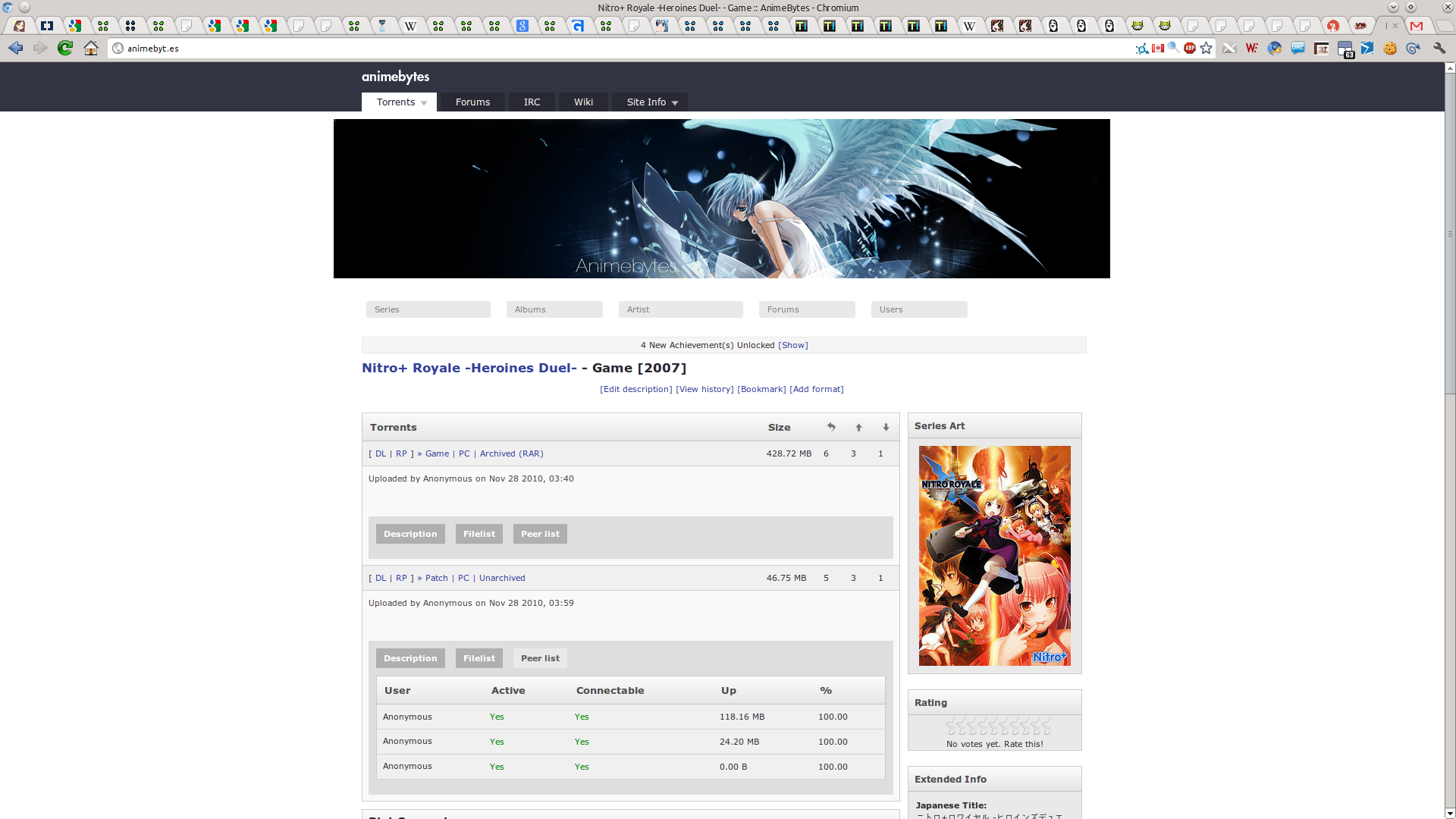Open the IRC navigation tab
Viewport: 1456px width, 819px height.
(532, 102)
